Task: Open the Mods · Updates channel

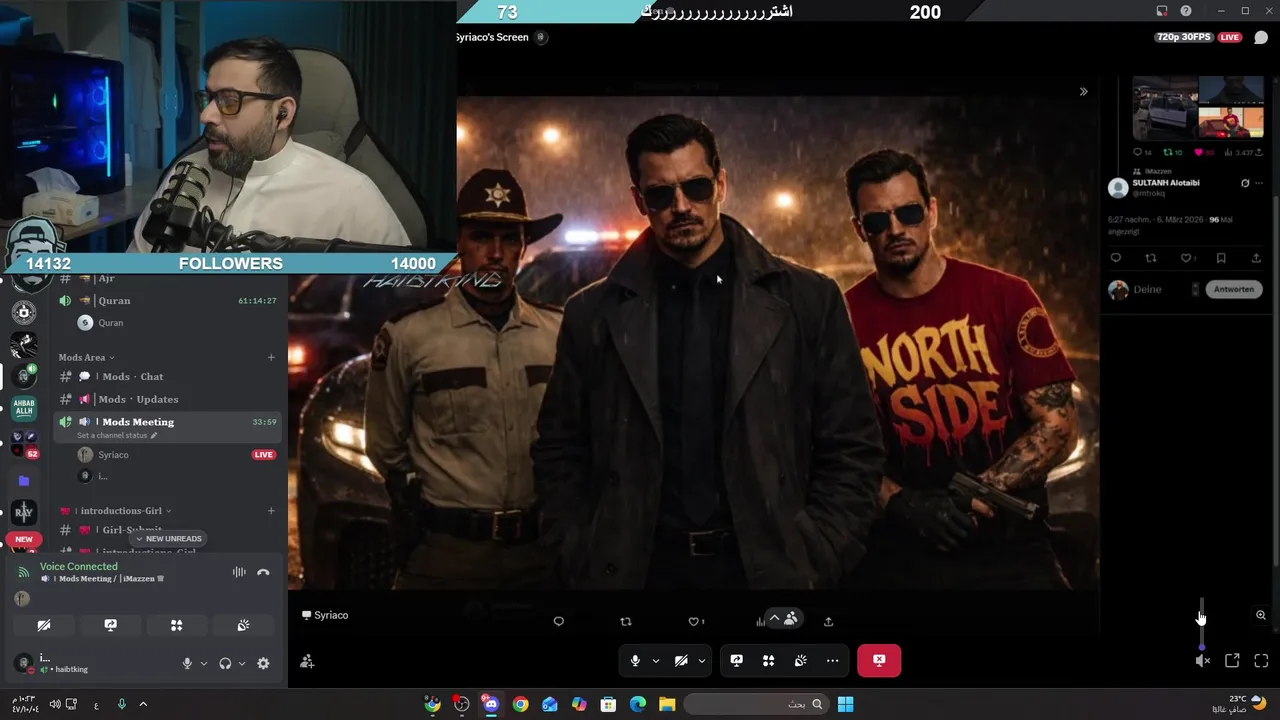Action: click(166, 399)
